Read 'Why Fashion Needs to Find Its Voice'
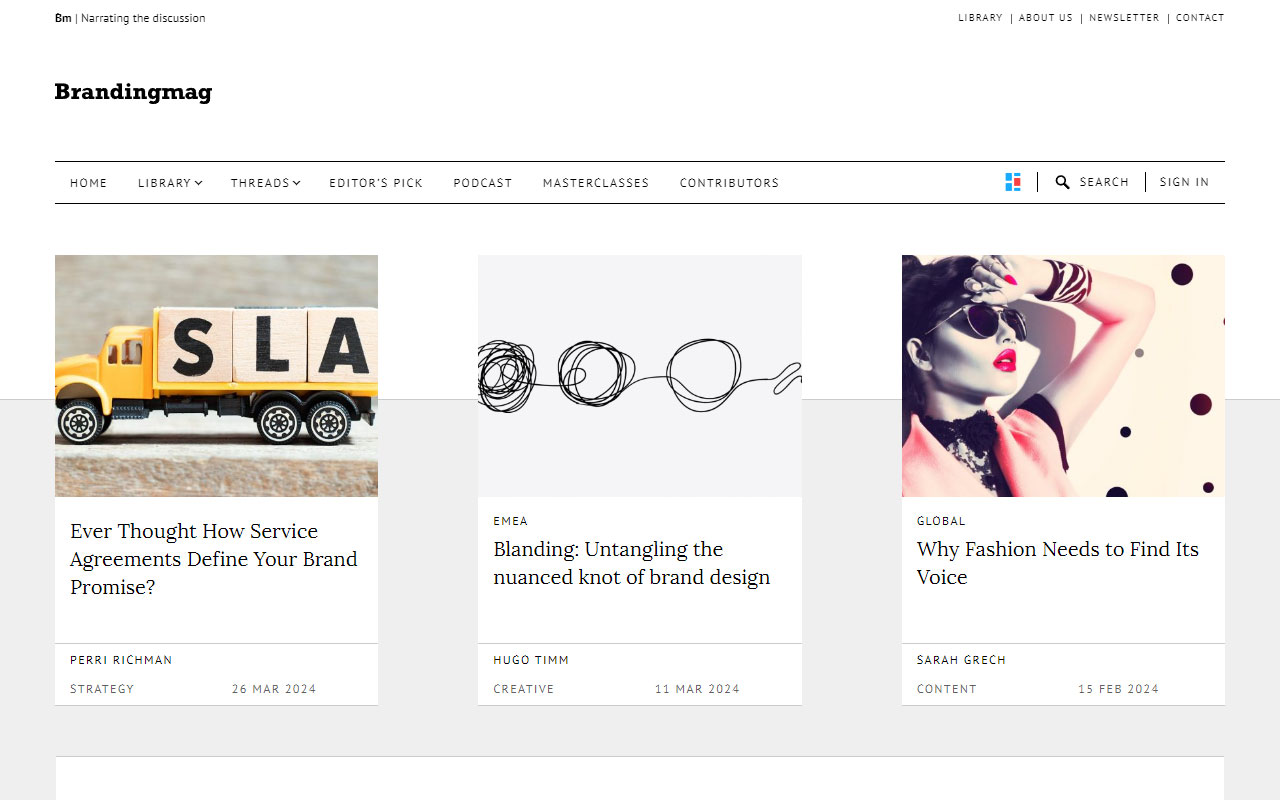 1057,563
